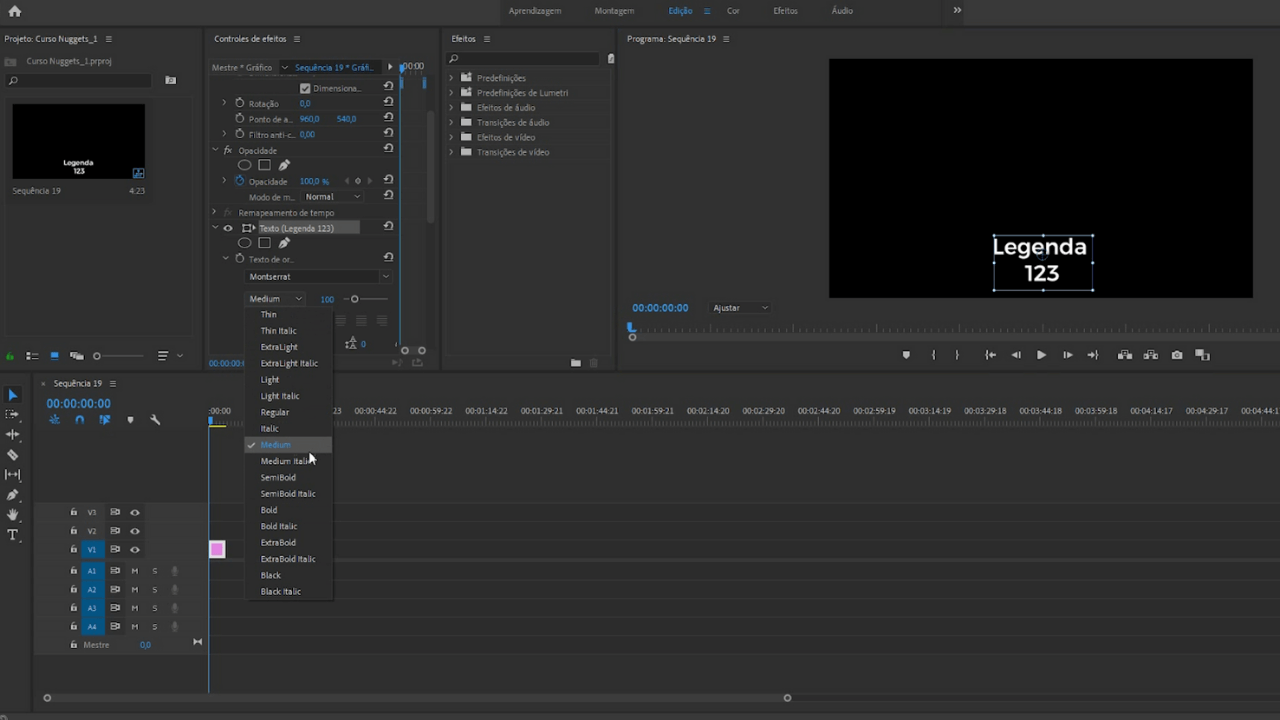
Task: Toggle snap in timeline
Action: pos(80,420)
